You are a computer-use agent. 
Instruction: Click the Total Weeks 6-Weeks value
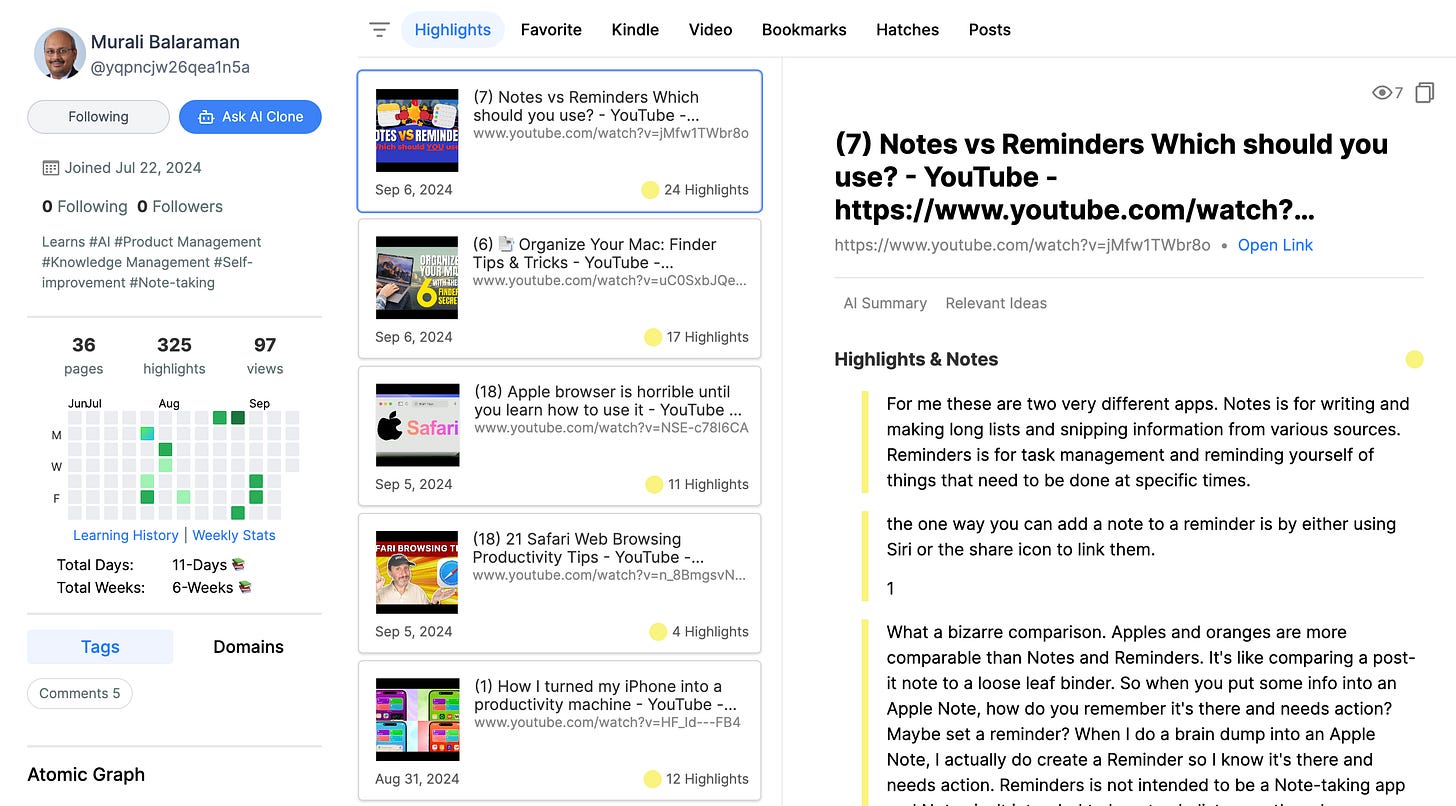coord(212,588)
